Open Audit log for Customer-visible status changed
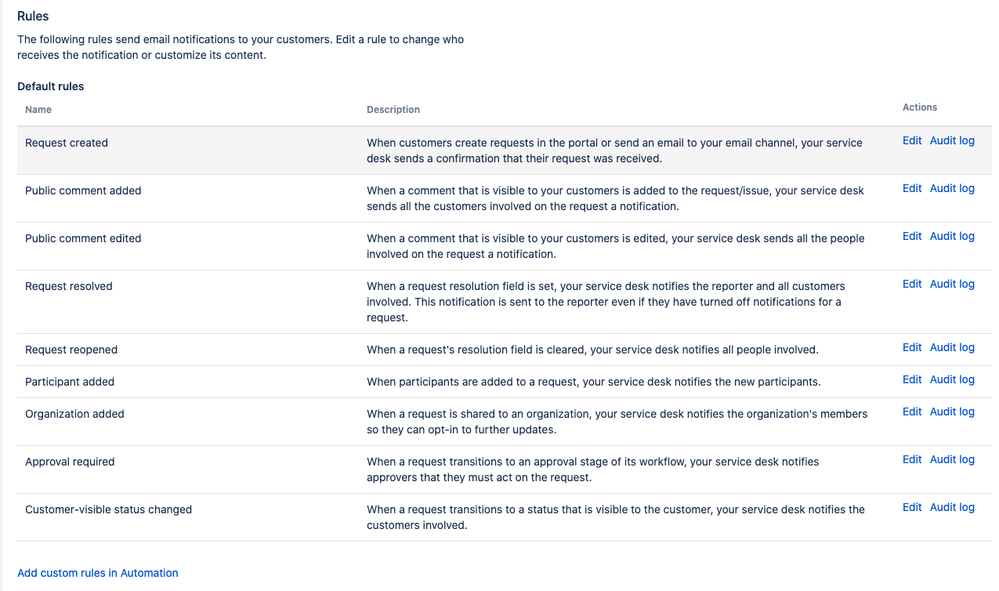 click(952, 508)
